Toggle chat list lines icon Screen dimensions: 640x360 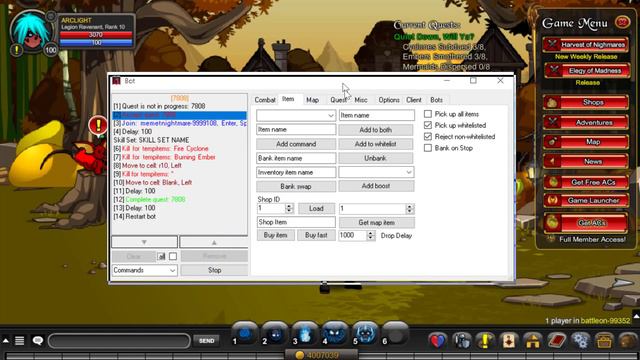click(20, 340)
